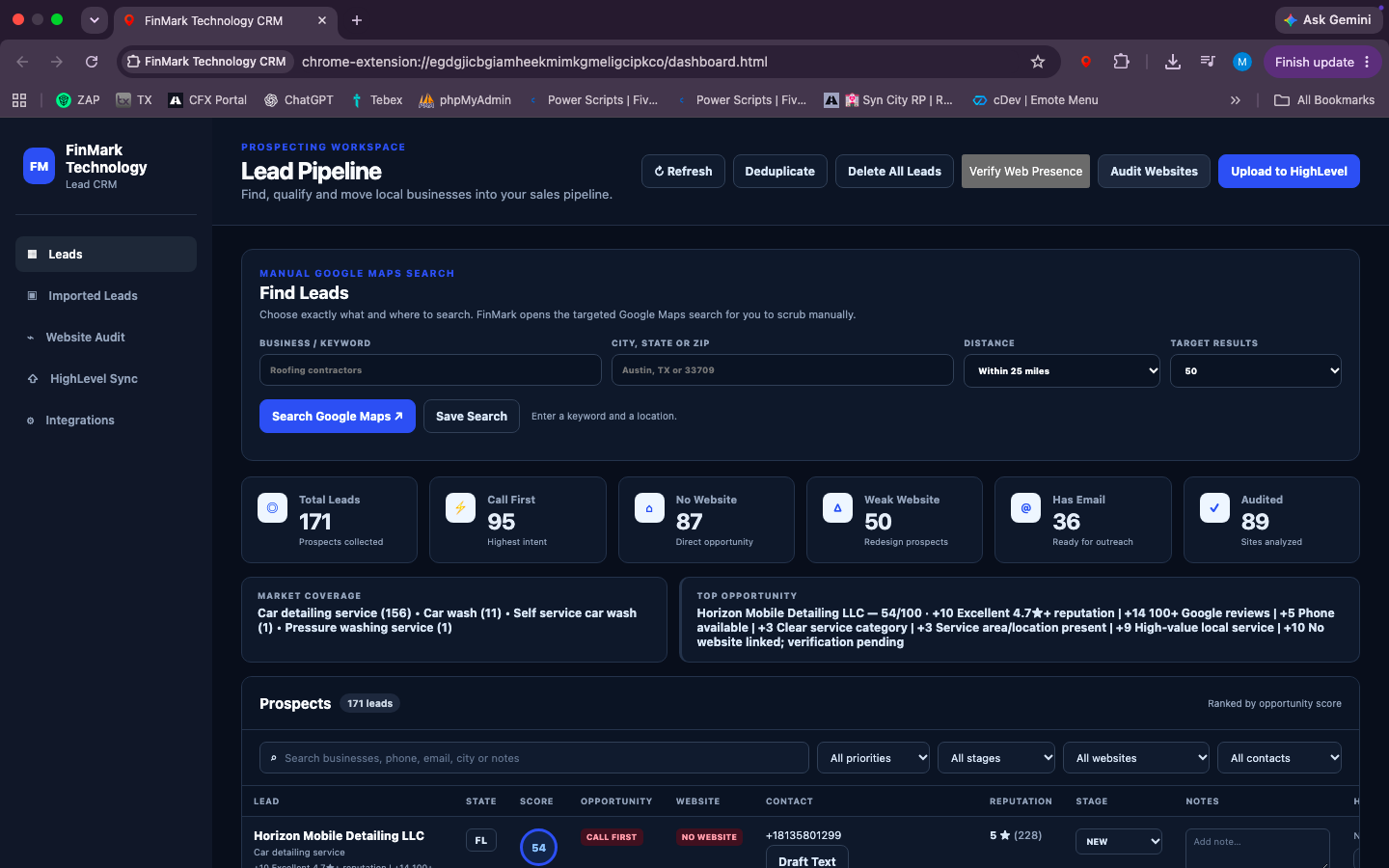This screenshot has height=868, width=1389.
Task: Click the FM FinMark logo badge
Action: click(x=39, y=166)
